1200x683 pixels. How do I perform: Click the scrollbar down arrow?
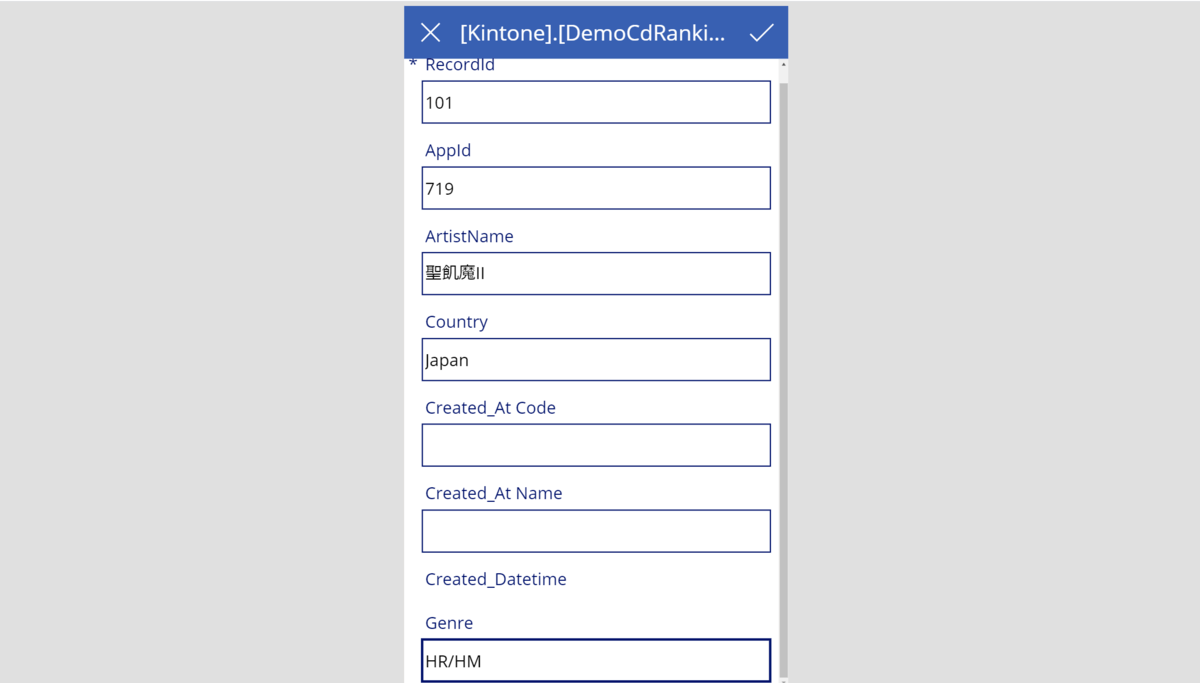click(784, 680)
